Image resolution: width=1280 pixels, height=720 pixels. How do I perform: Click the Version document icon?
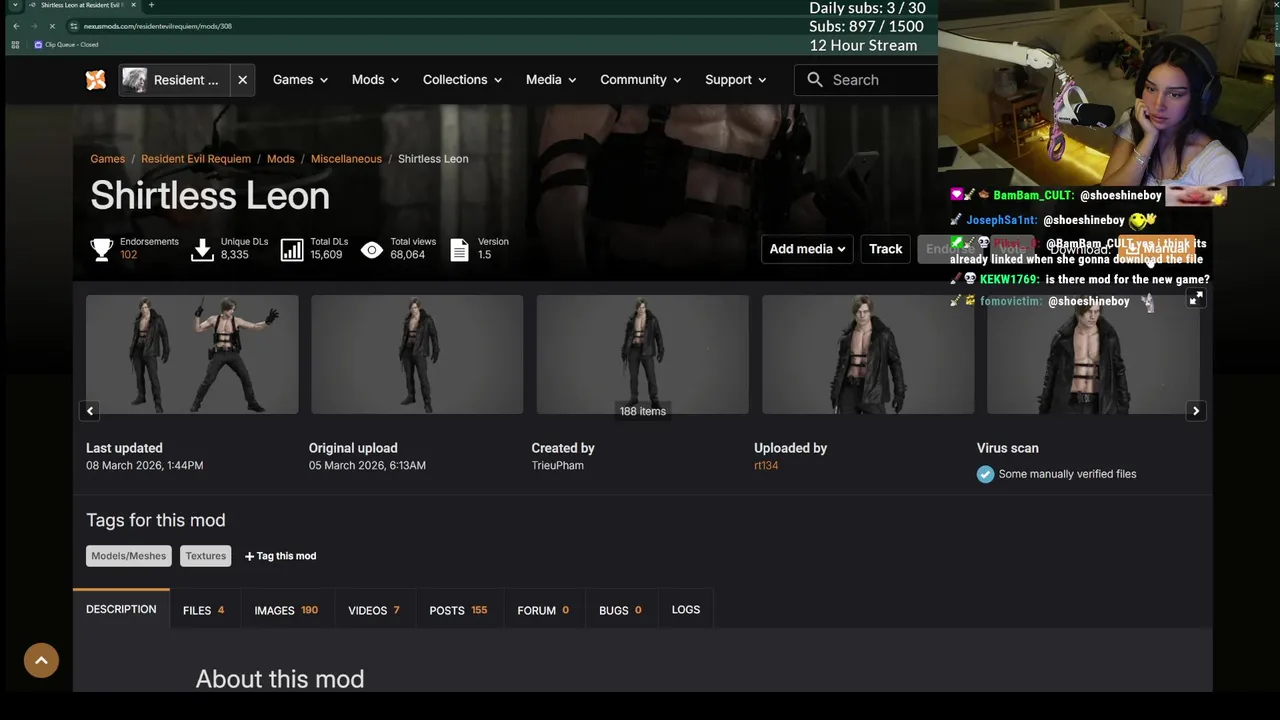[x=459, y=249]
